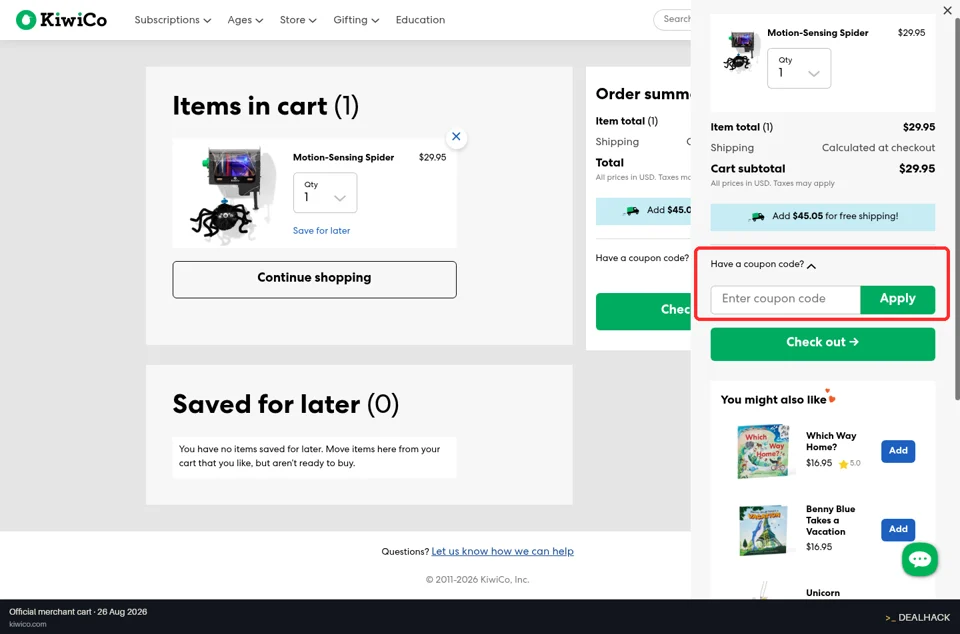Click the Continue shopping button
This screenshot has height=634, width=960.
pyautogui.click(x=314, y=280)
